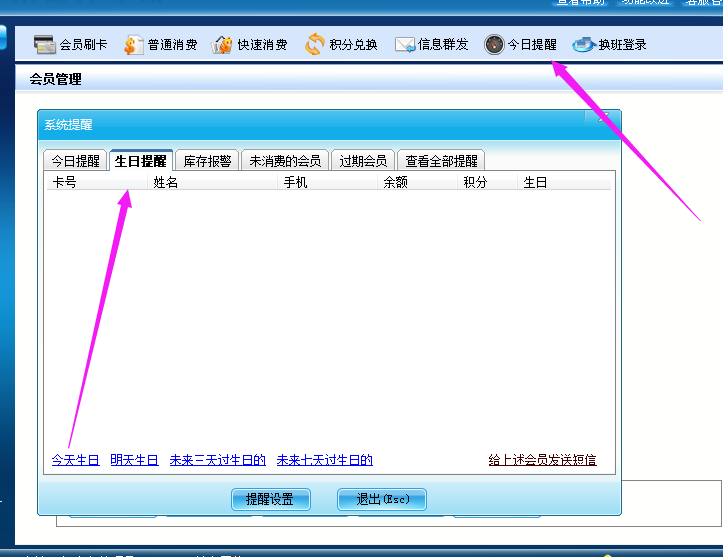Viewport: 723px width, 557px height.
Task: Open the 过期会员 tab
Action: 363,161
